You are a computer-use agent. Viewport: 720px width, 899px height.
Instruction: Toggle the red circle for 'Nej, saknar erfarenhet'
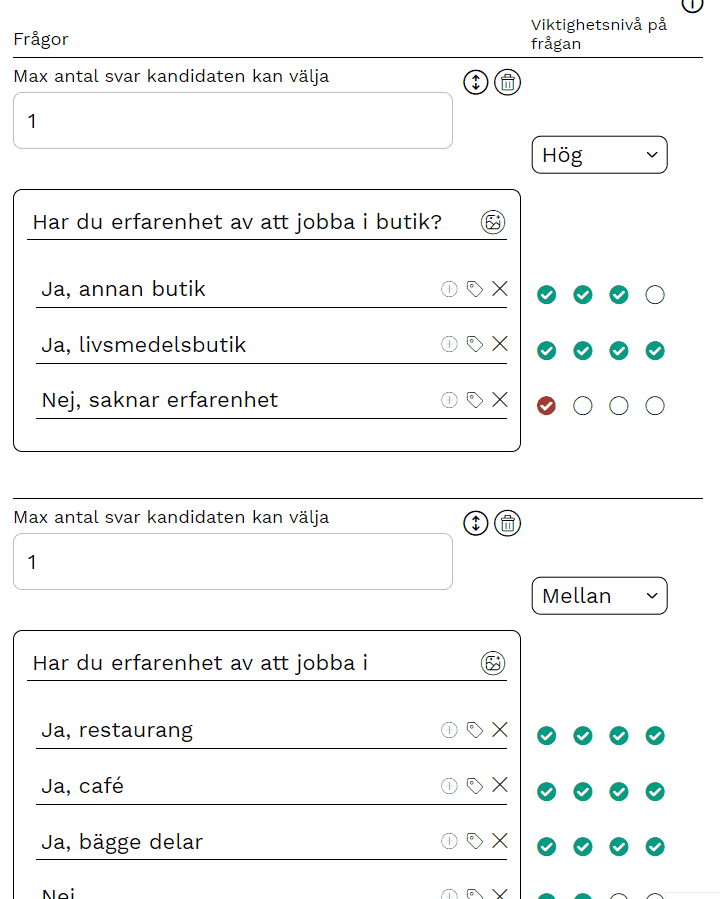546,406
